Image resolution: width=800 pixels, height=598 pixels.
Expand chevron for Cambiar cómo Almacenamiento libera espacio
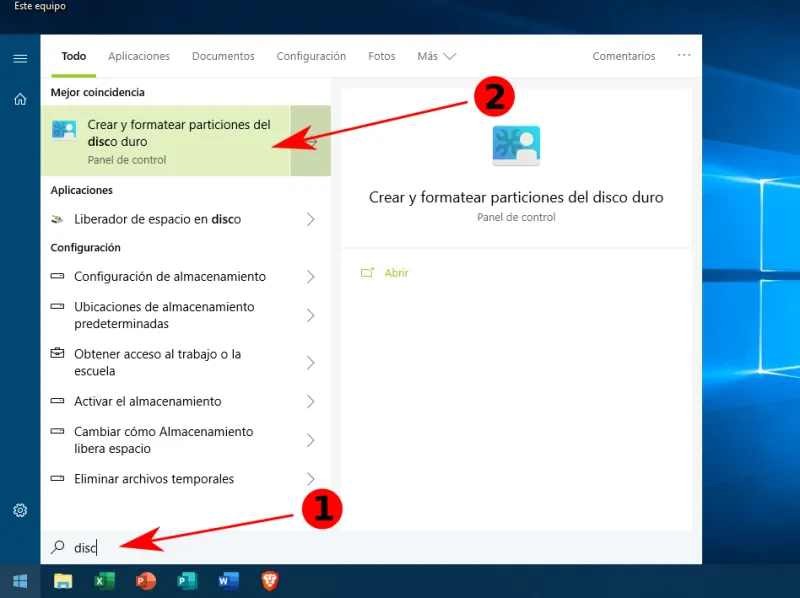tap(310, 440)
